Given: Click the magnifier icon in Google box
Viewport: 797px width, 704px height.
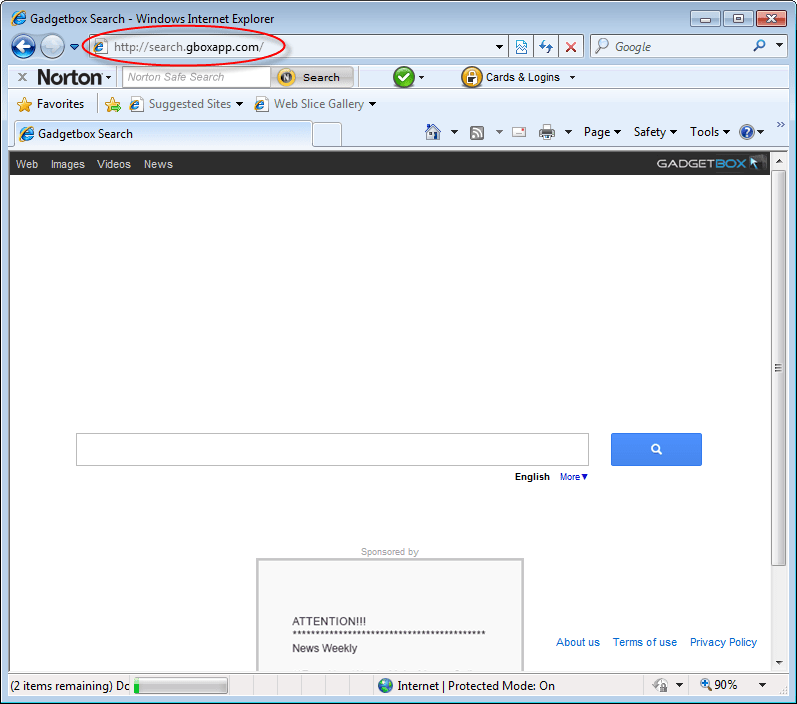Looking at the screenshot, I should (759, 46).
